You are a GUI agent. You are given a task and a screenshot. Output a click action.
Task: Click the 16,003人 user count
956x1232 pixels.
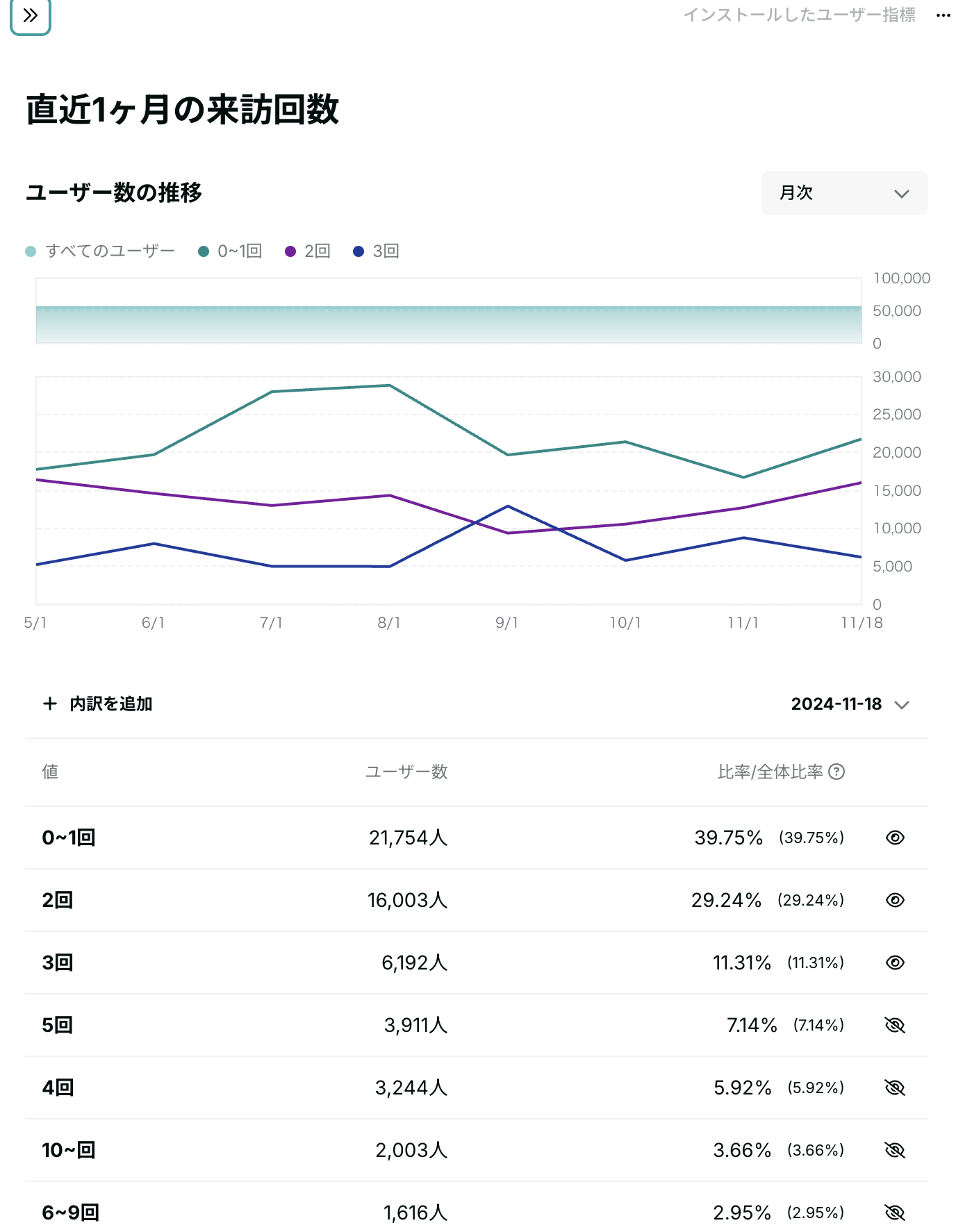408,900
